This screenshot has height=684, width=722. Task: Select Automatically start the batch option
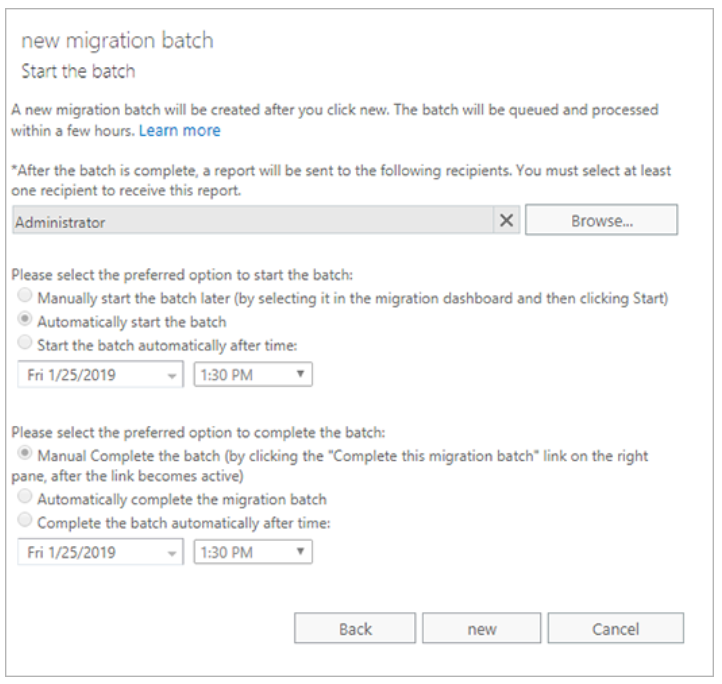tap(25, 322)
